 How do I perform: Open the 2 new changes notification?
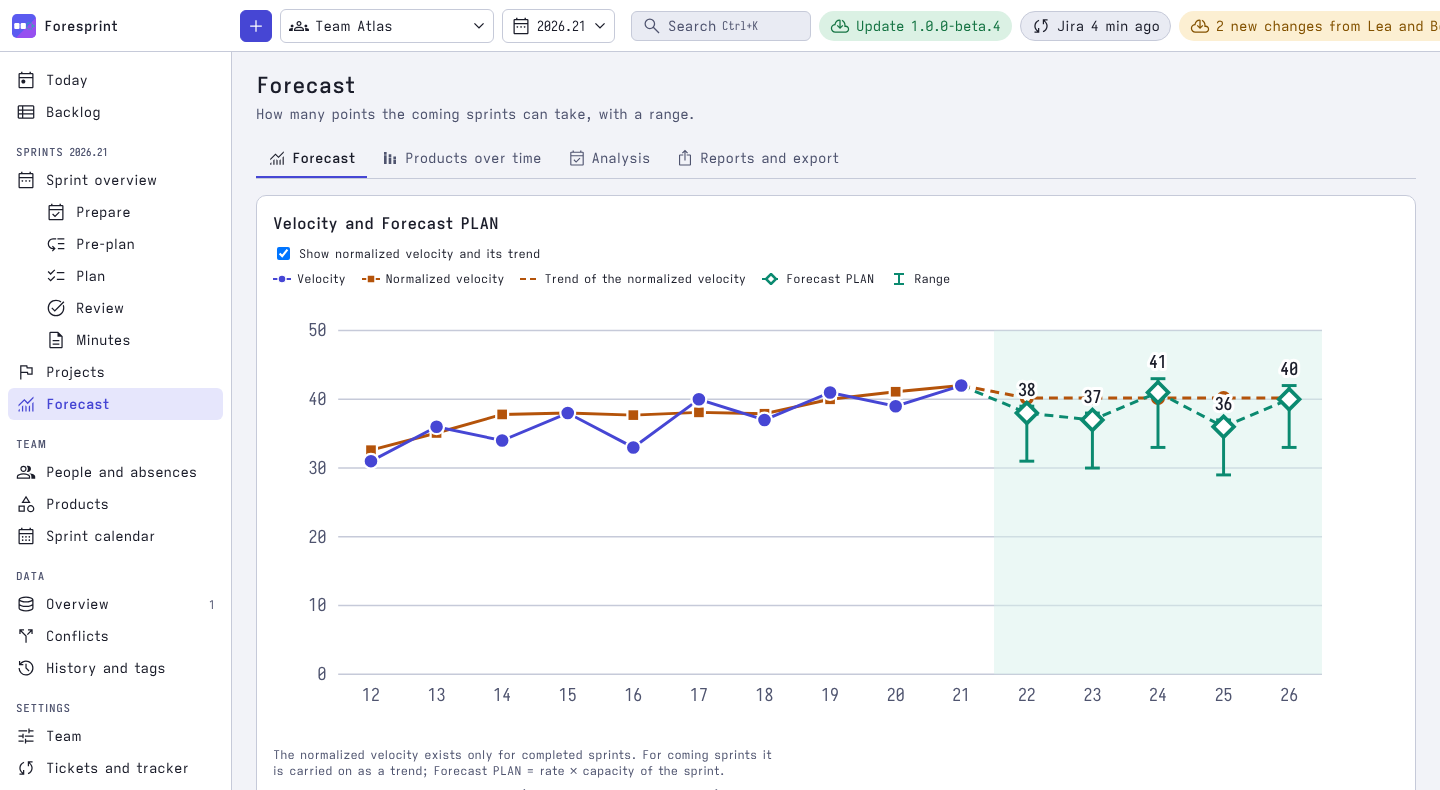[1309, 26]
